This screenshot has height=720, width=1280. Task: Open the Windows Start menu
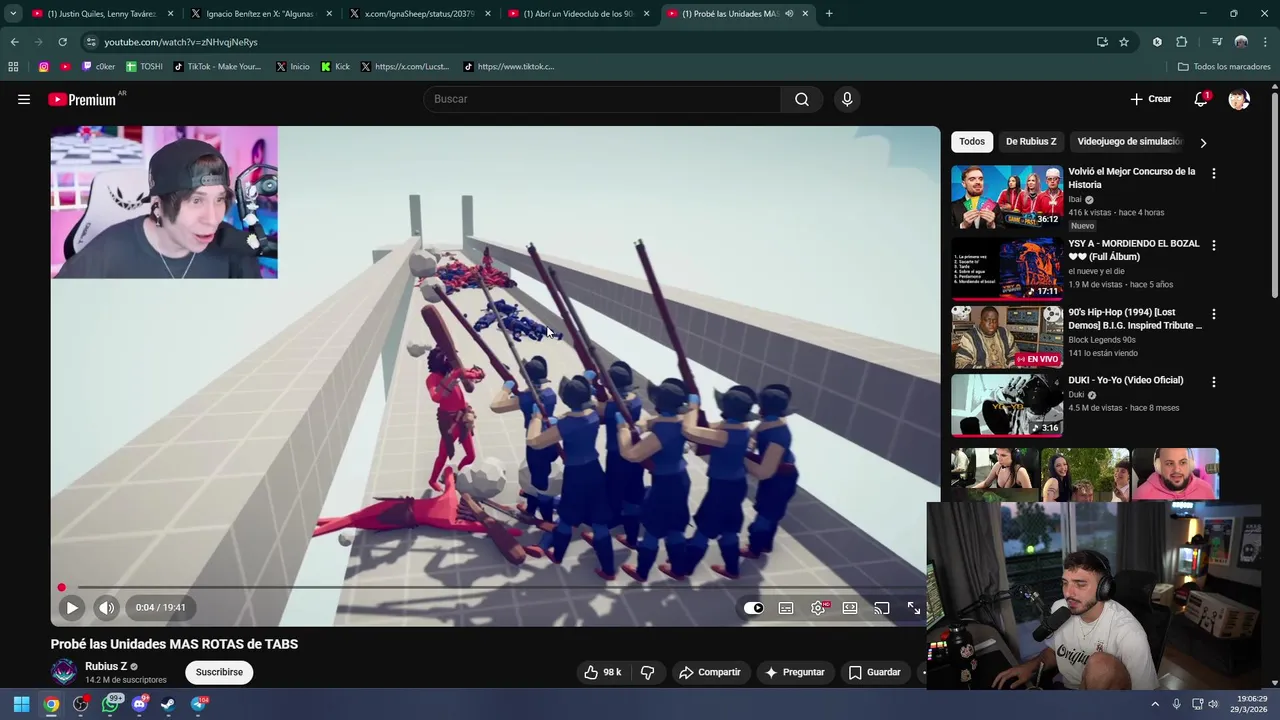[21, 704]
